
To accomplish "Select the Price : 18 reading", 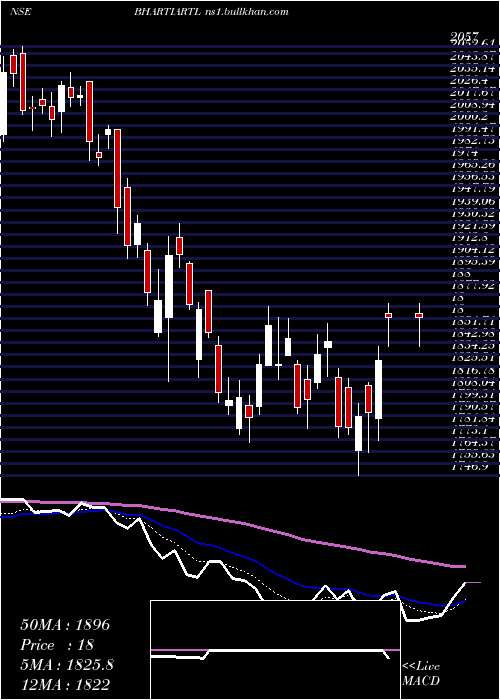I will click(57, 645).
